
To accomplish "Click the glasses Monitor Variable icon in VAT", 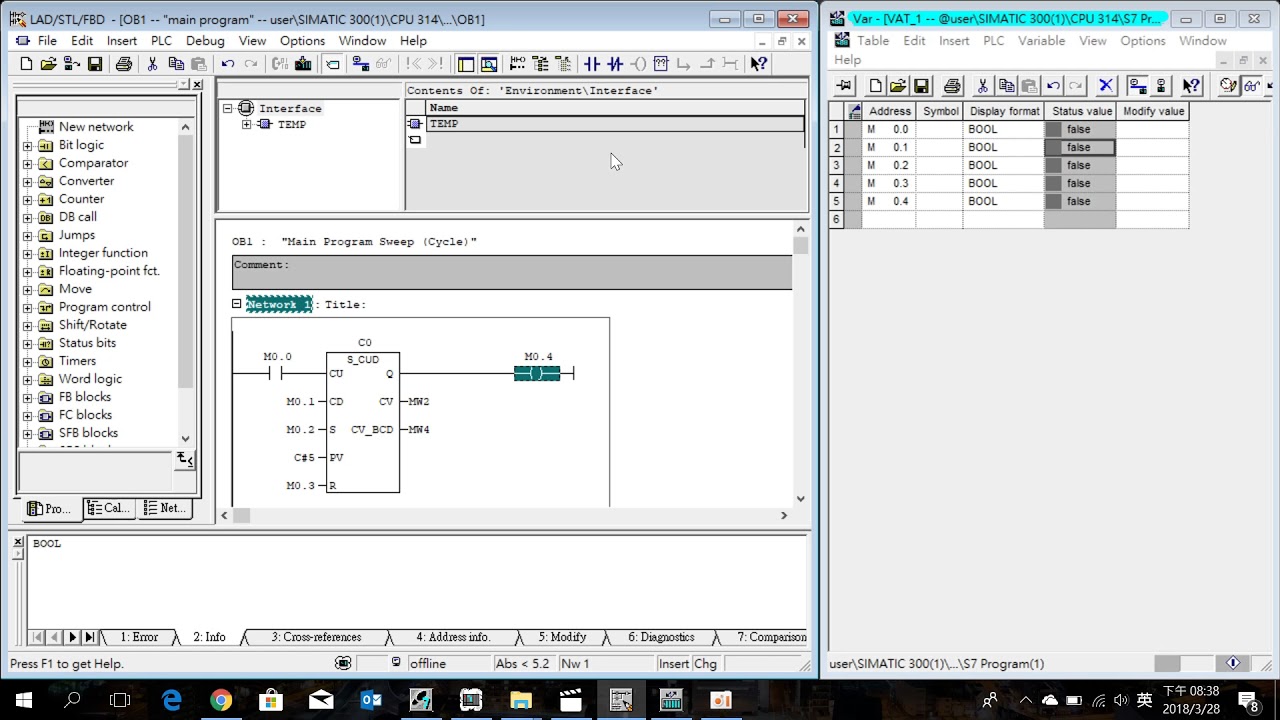I will [x=1251, y=86].
